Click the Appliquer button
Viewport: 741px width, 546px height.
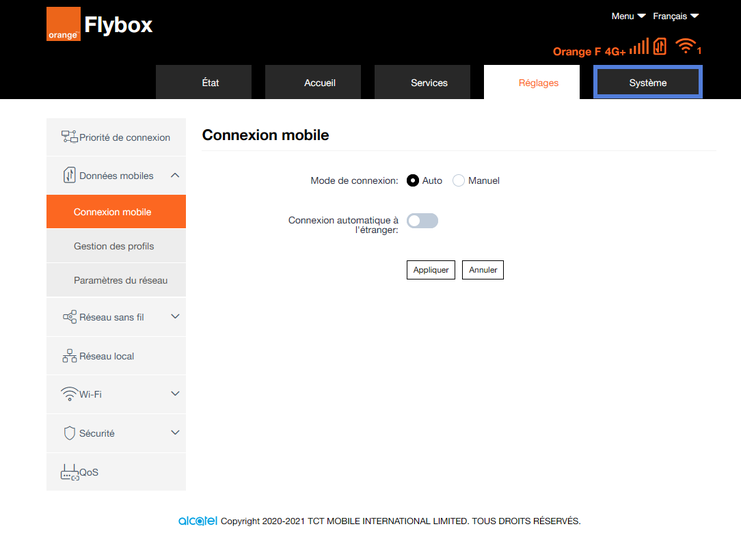(431, 270)
